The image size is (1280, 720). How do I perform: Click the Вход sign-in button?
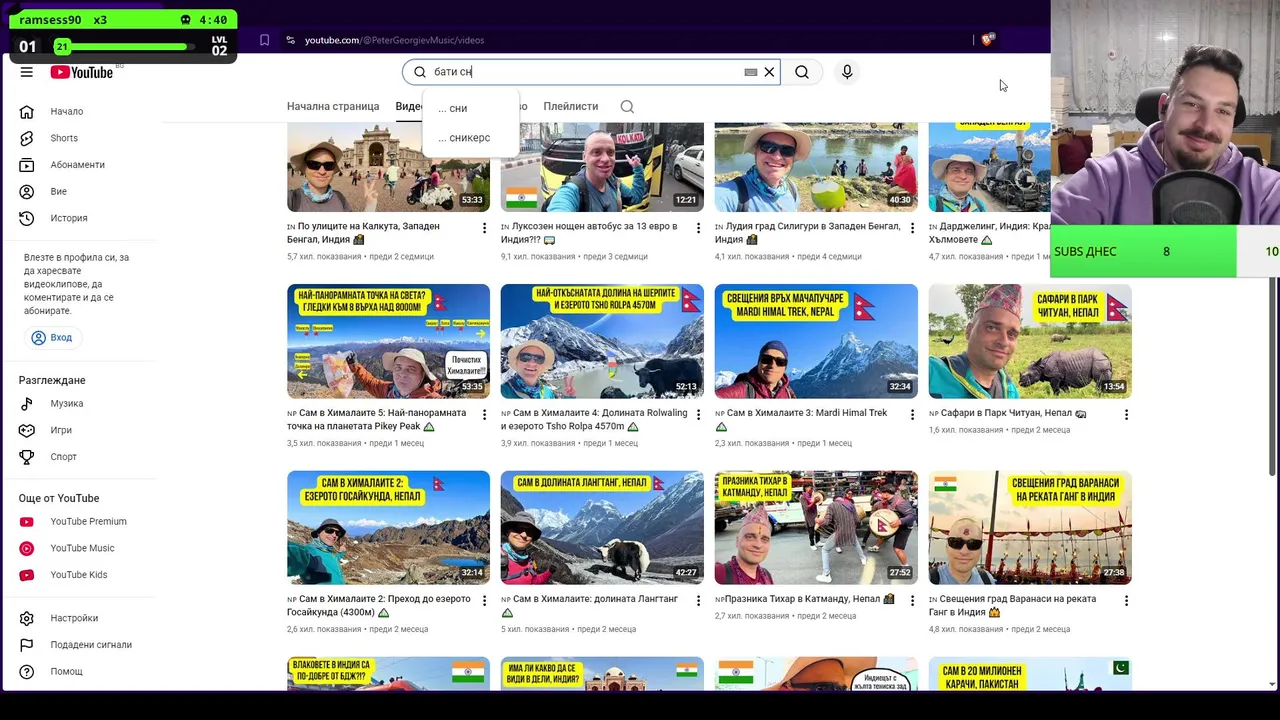coord(52,338)
